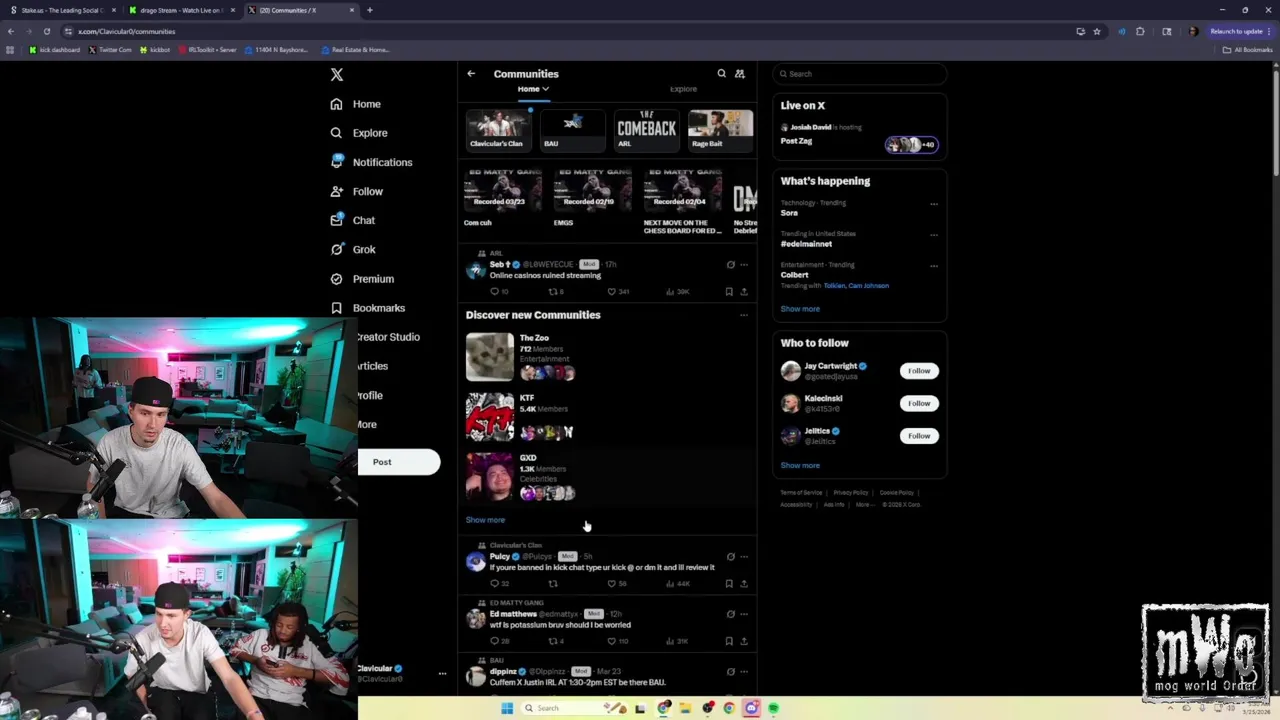Bookmark Seb's online casinos post
The height and width of the screenshot is (720, 1280).
pyautogui.click(x=729, y=291)
